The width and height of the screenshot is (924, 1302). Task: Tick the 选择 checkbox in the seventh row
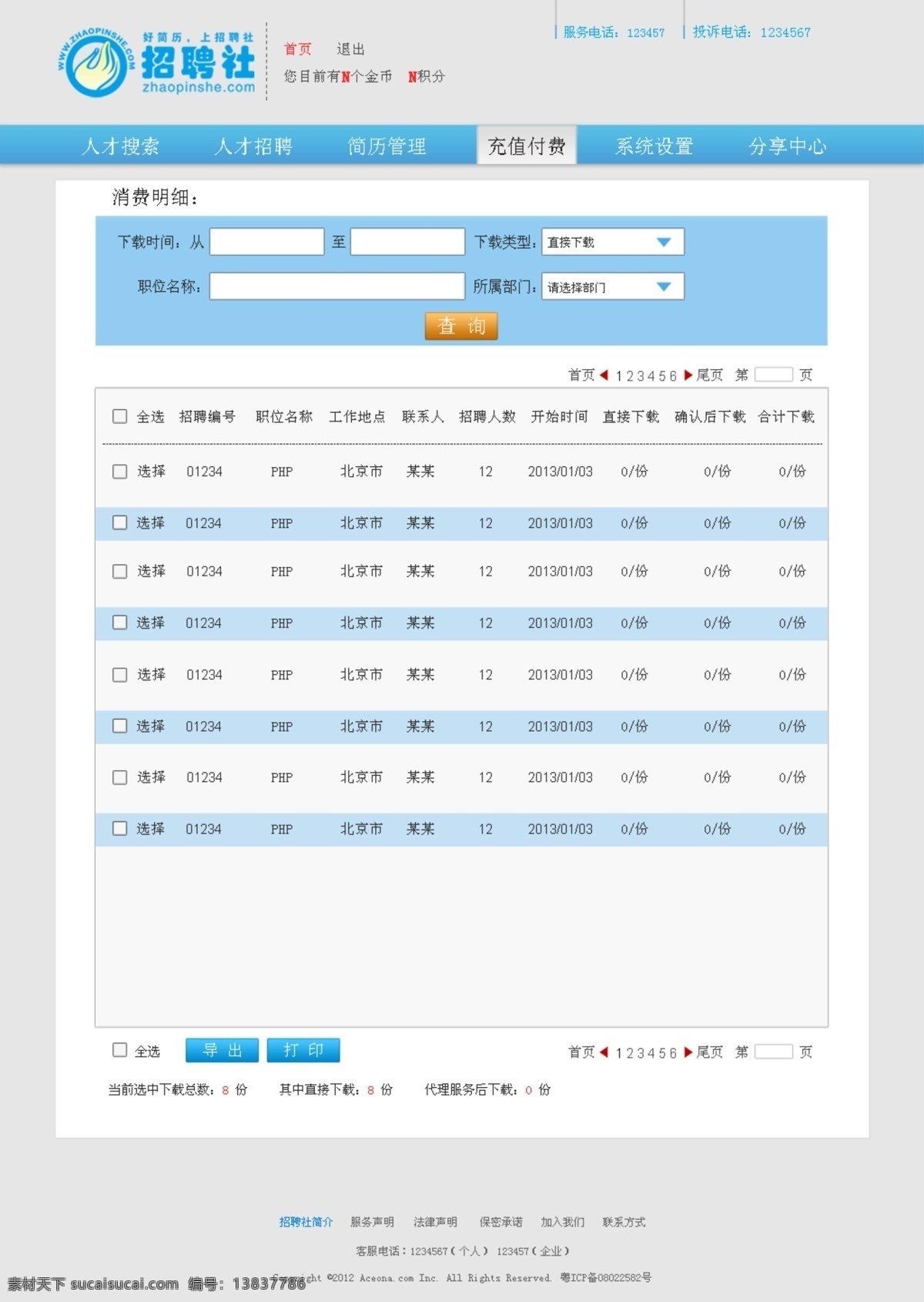pyautogui.click(x=119, y=777)
